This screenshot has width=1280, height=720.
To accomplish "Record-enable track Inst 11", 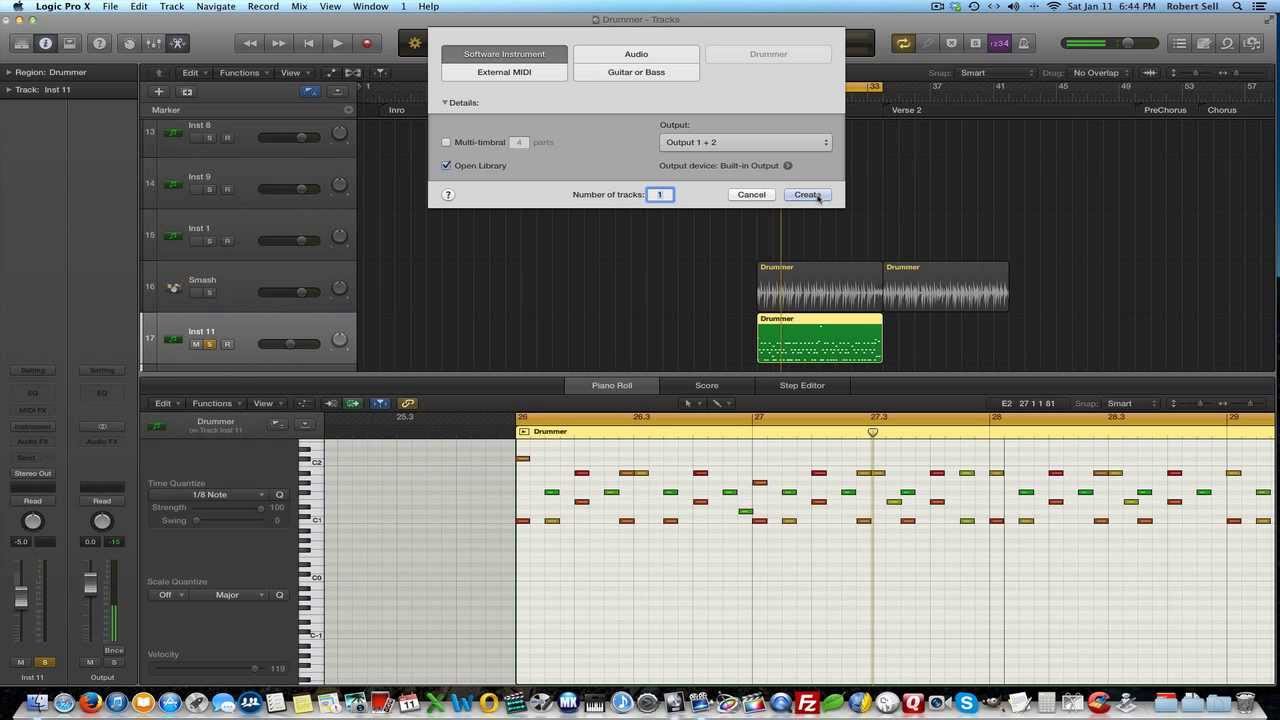I will point(227,344).
